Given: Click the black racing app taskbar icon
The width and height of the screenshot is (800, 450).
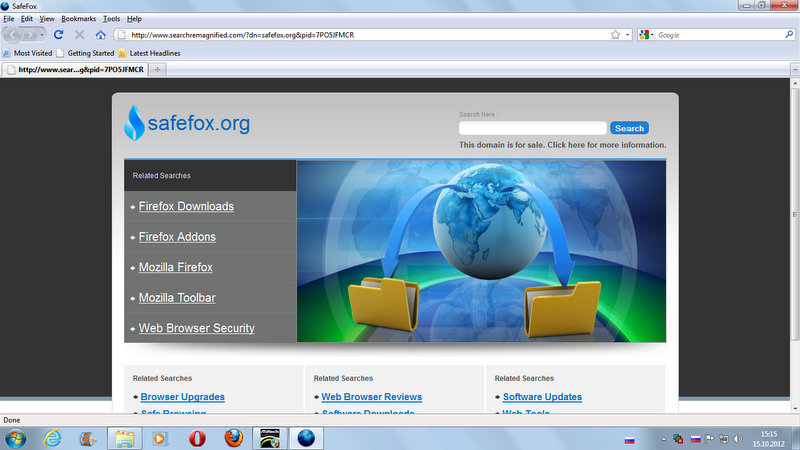Looking at the screenshot, I should click(x=269, y=438).
